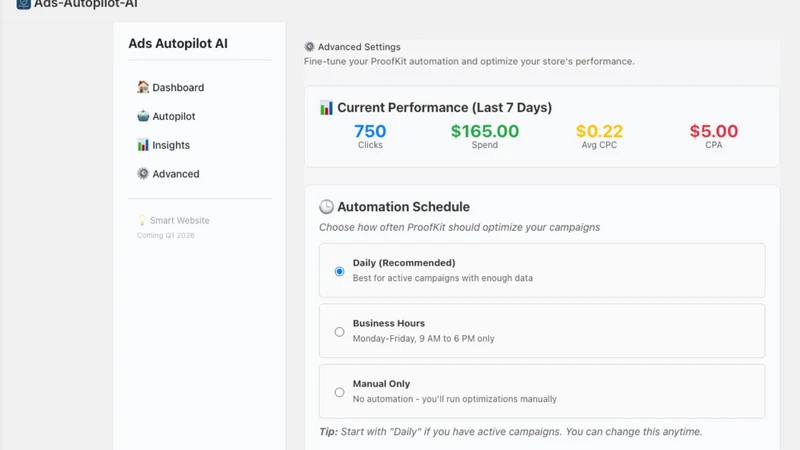Click the Smart Website lightbulb icon
The width and height of the screenshot is (800, 450).
[x=142, y=220]
